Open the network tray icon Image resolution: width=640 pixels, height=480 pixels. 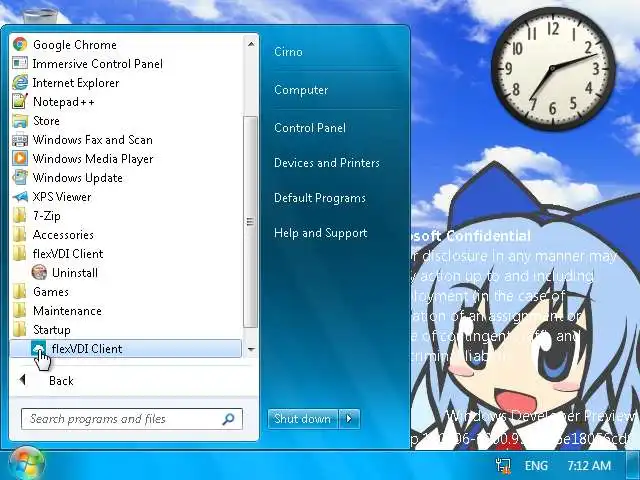pos(503,466)
